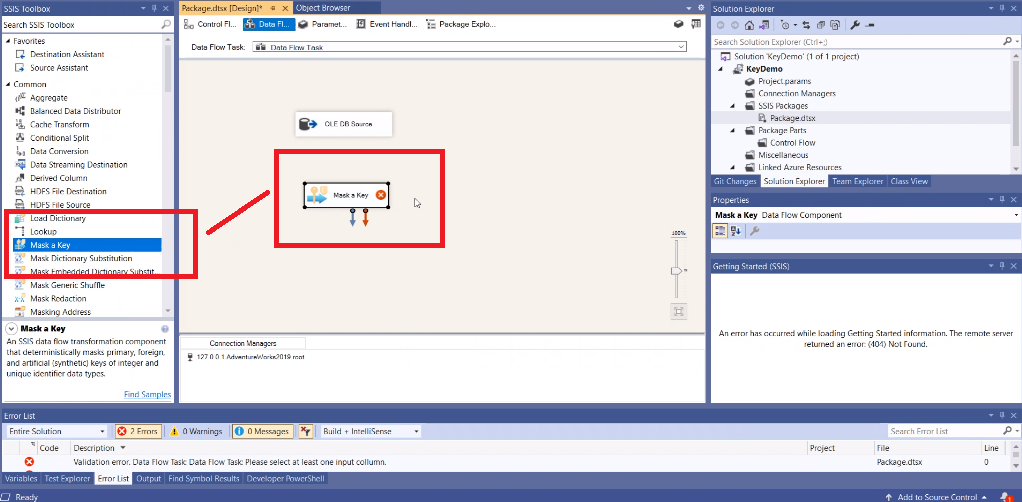Click the Find Samples link
The height and width of the screenshot is (502, 1022).
click(x=147, y=394)
